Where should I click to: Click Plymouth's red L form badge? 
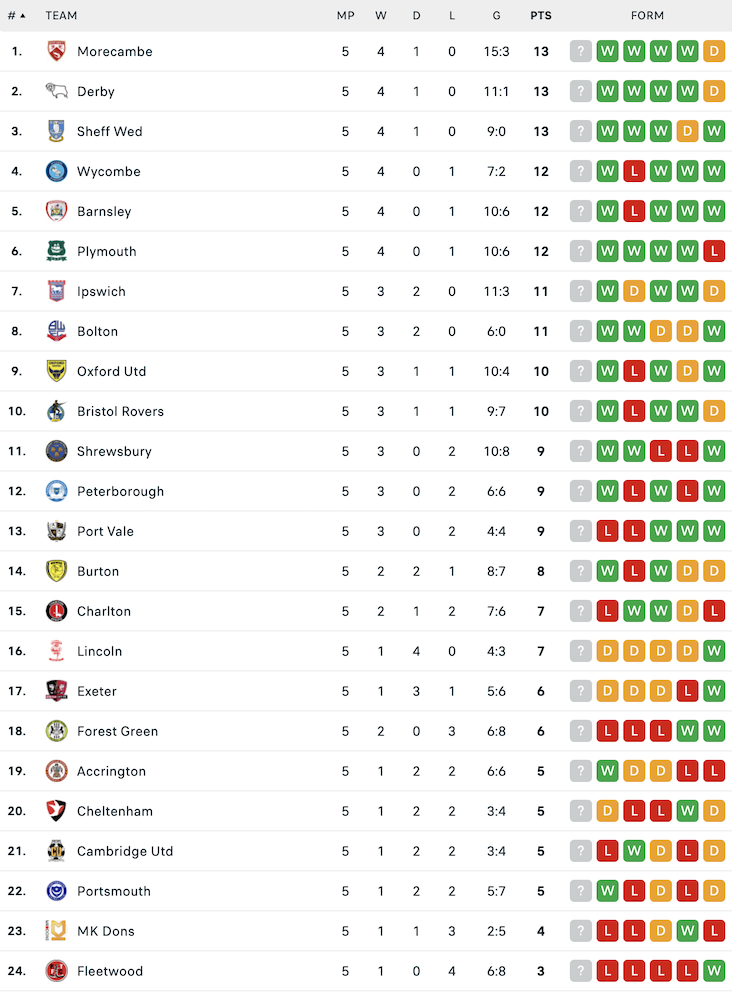(714, 251)
